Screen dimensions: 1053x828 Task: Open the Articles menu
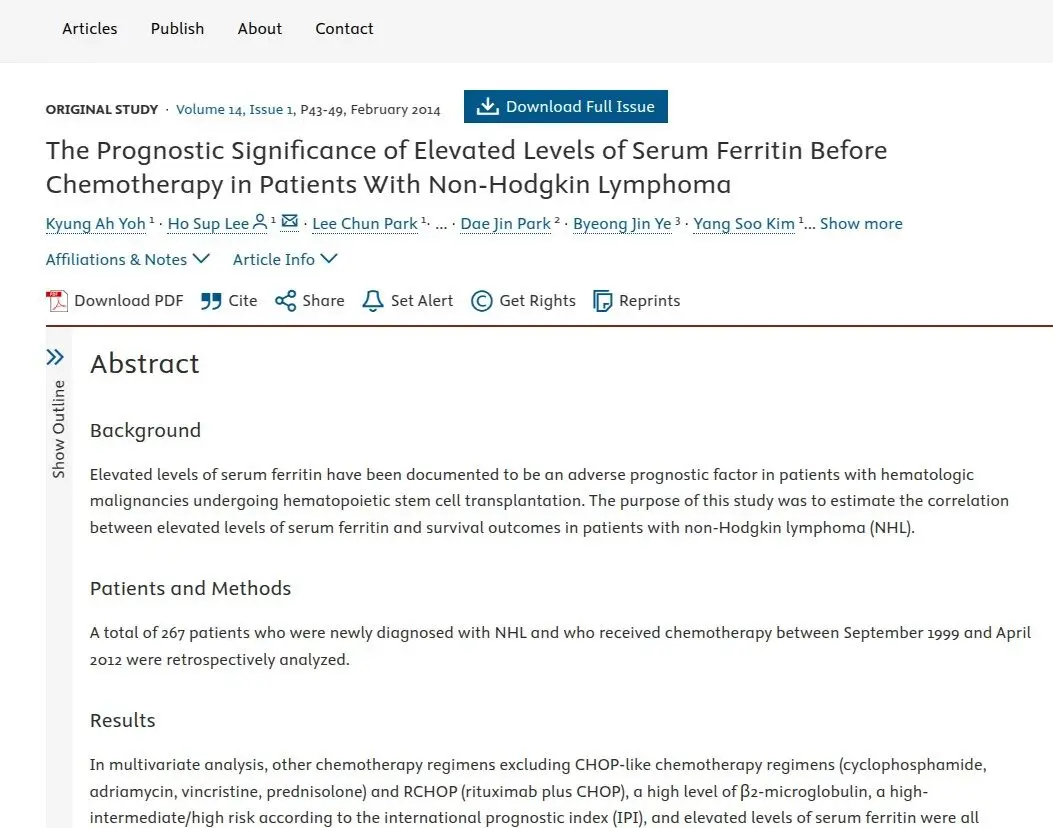tap(89, 29)
